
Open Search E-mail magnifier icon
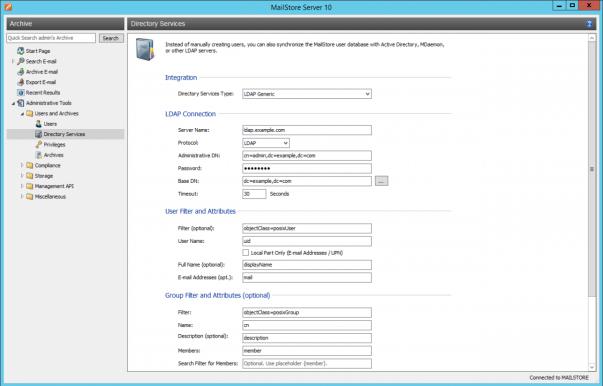pyautogui.click(x=21, y=61)
